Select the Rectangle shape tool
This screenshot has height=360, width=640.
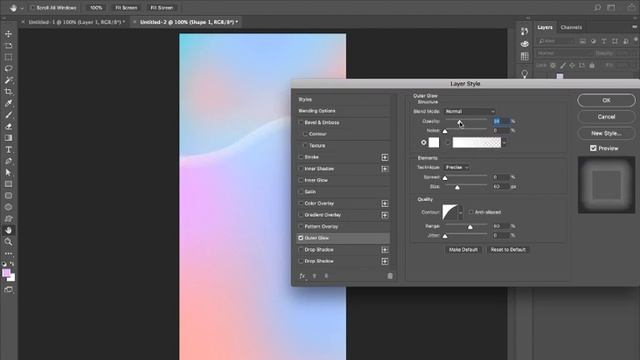pyautogui.click(x=8, y=184)
